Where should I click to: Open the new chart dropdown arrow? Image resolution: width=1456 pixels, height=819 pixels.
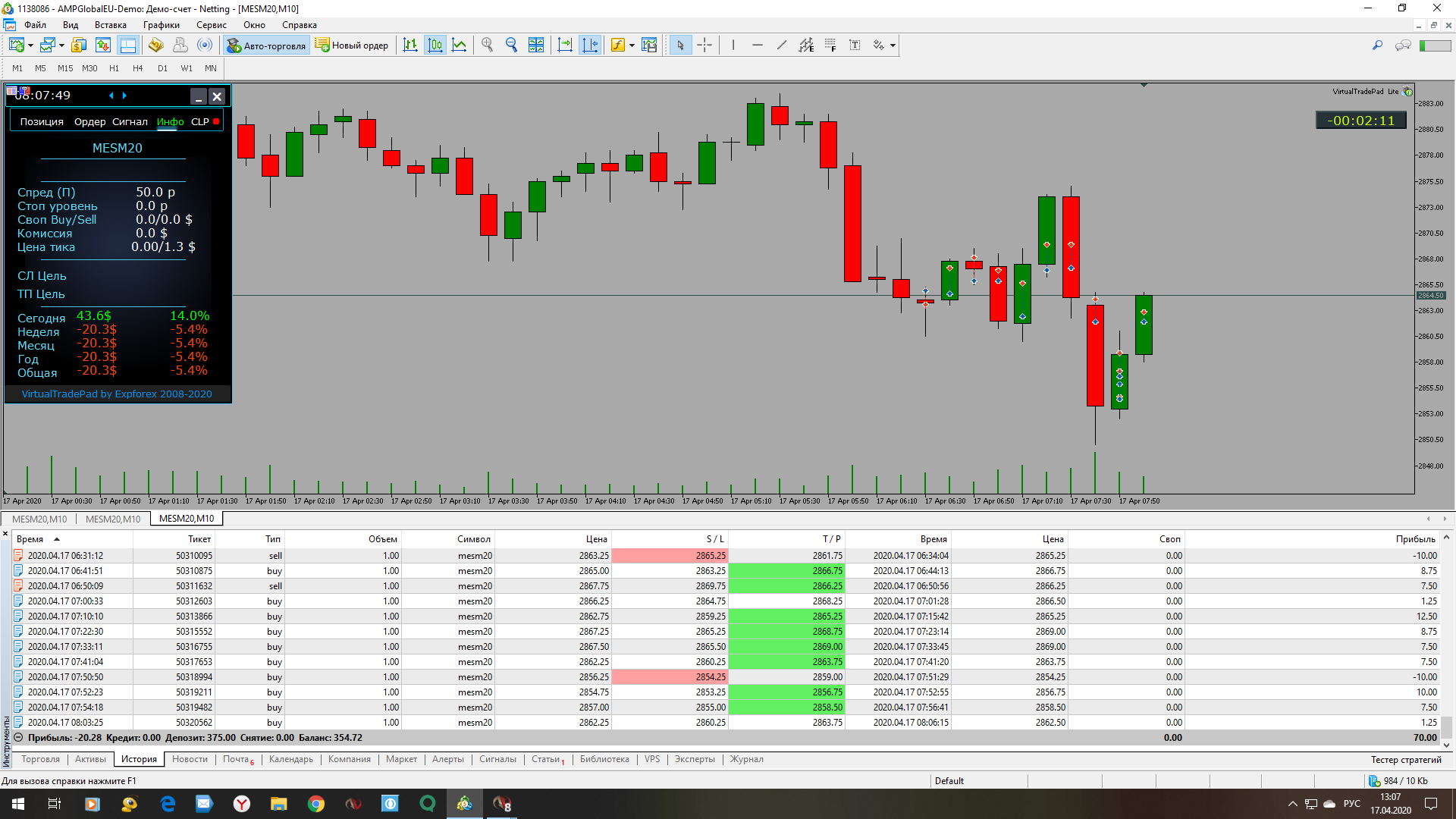point(30,45)
